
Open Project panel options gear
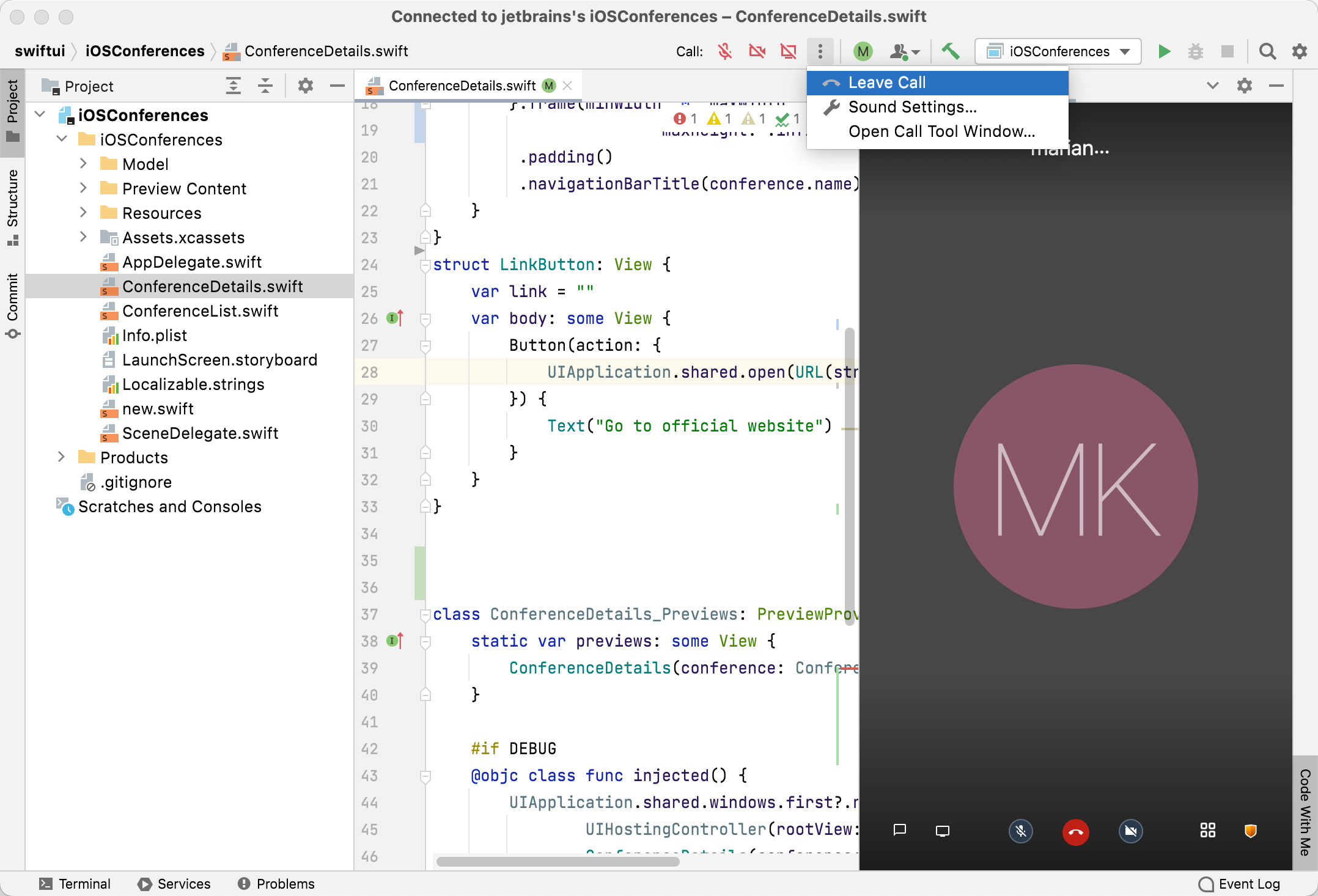(x=306, y=86)
